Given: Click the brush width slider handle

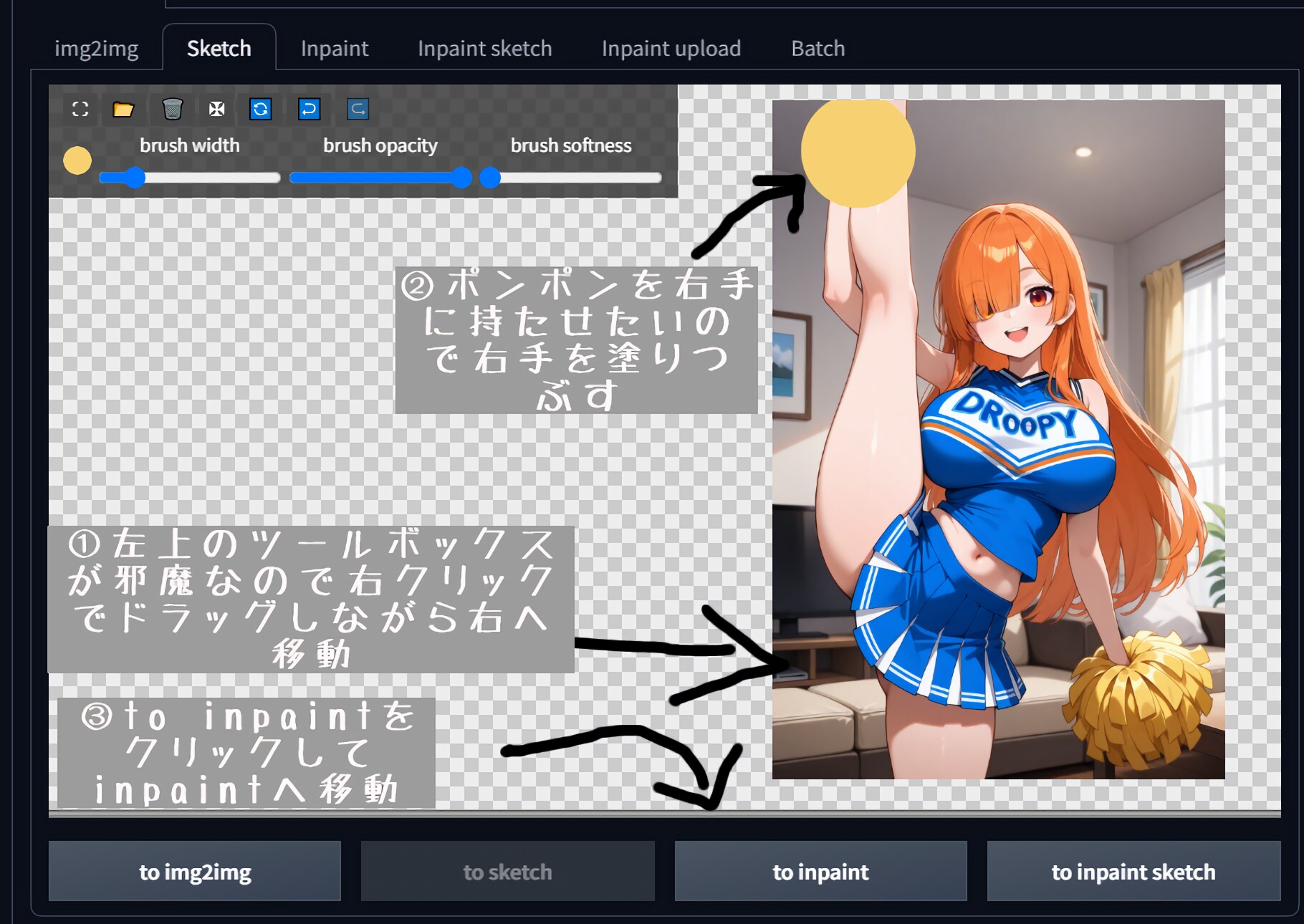Looking at the screenshot, I should coord(135,178).
